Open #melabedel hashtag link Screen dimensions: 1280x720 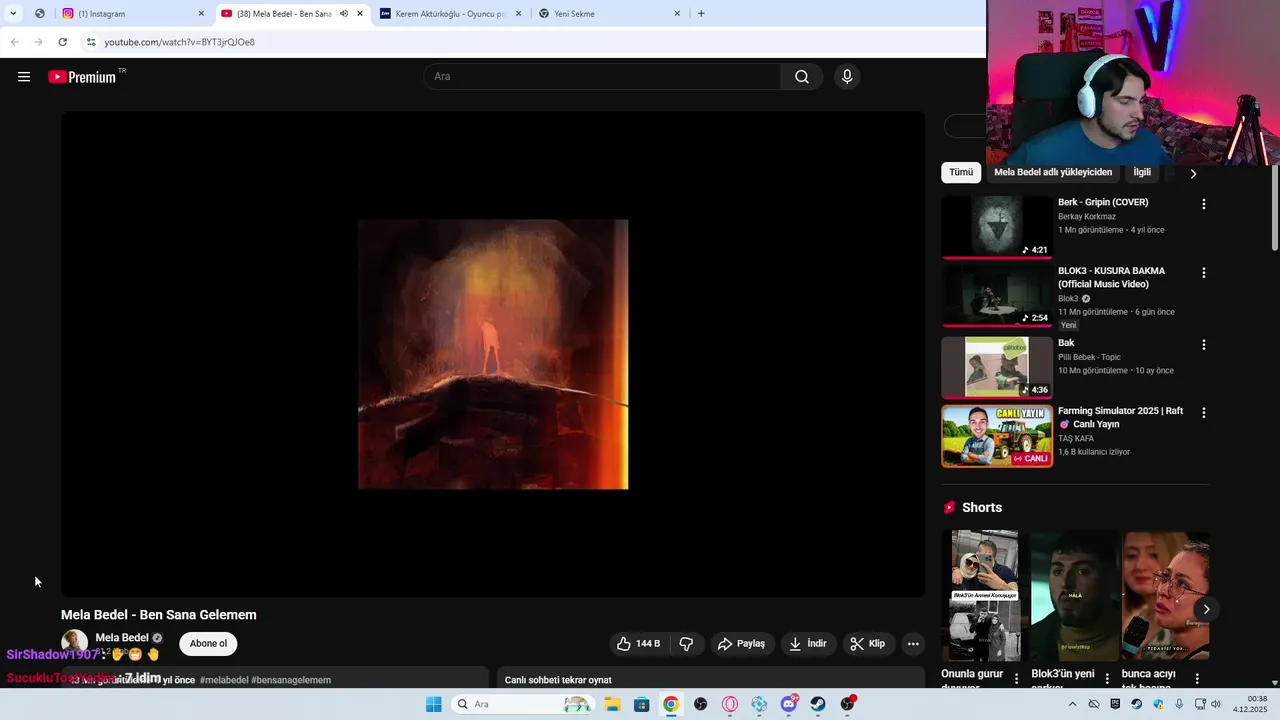[224, 680]
